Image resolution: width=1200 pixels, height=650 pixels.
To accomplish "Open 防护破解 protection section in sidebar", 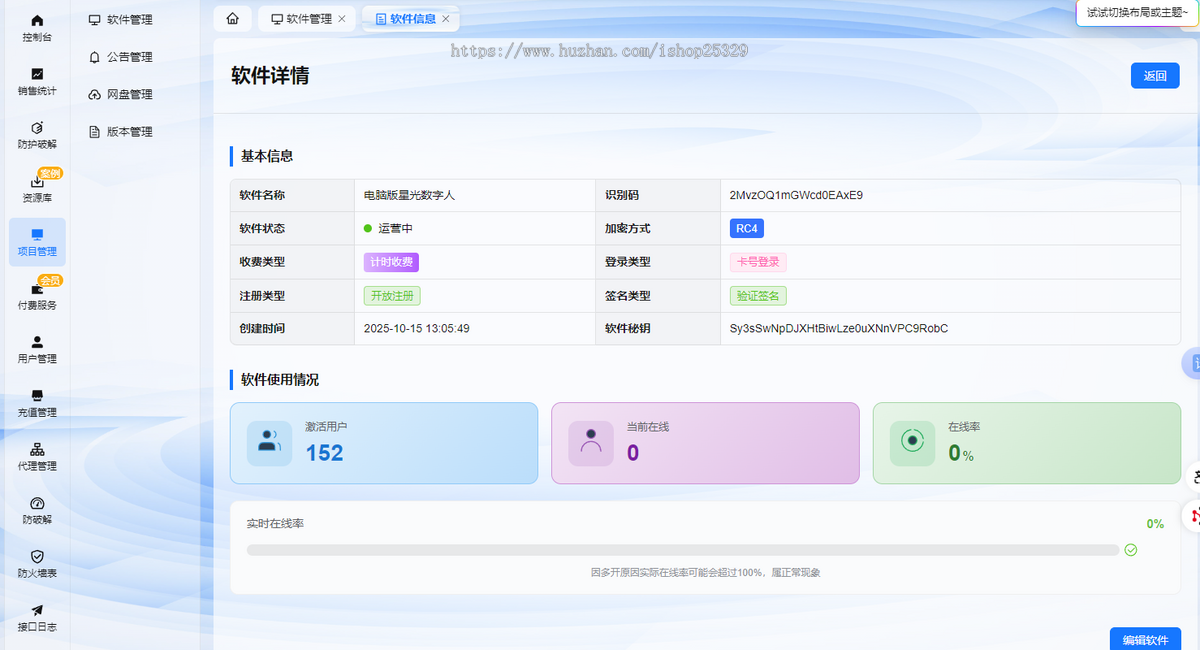I will (x=37, y=135).
